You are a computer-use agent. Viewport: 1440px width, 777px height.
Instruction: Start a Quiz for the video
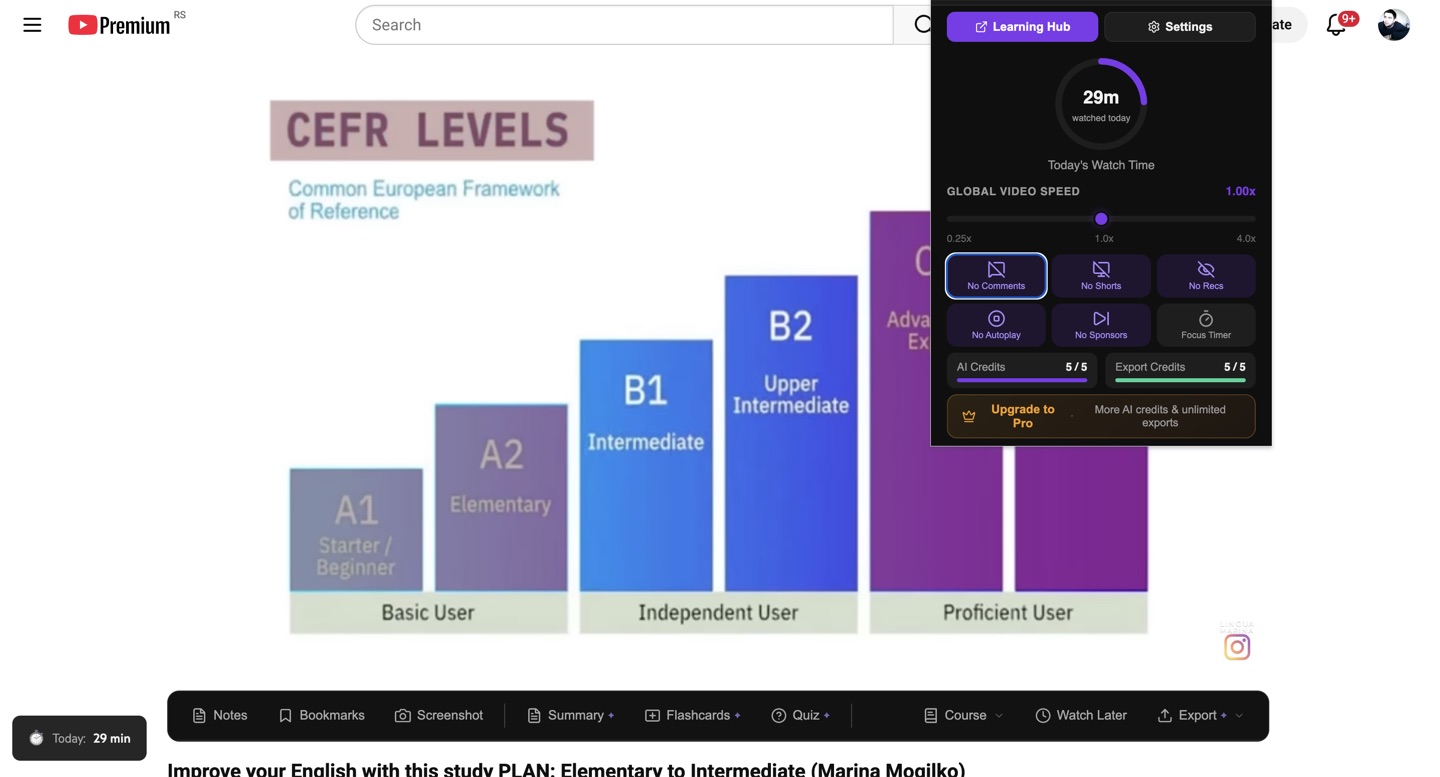(x=801, y=716)
